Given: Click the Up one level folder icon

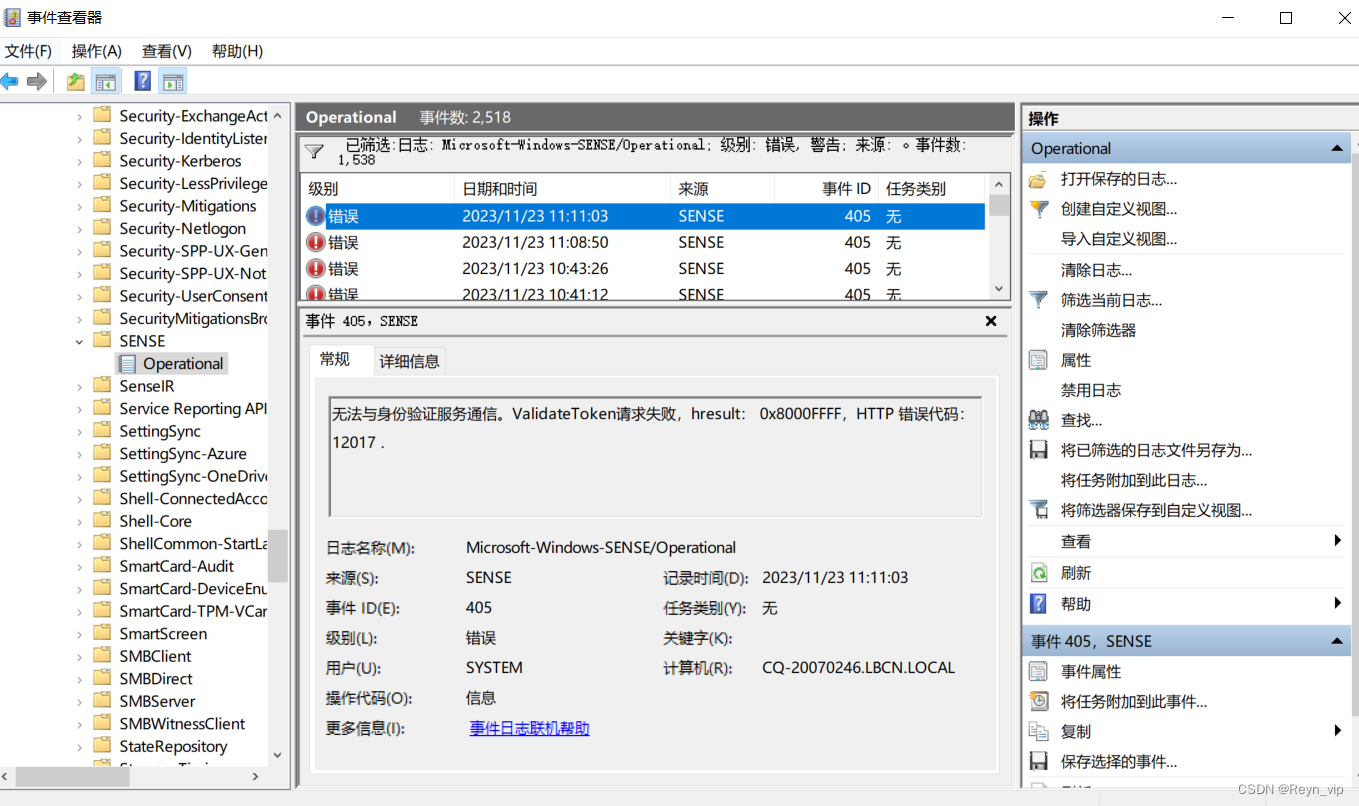Looking at the screenshot, I should pyautogui.click(x=75, y=82).
